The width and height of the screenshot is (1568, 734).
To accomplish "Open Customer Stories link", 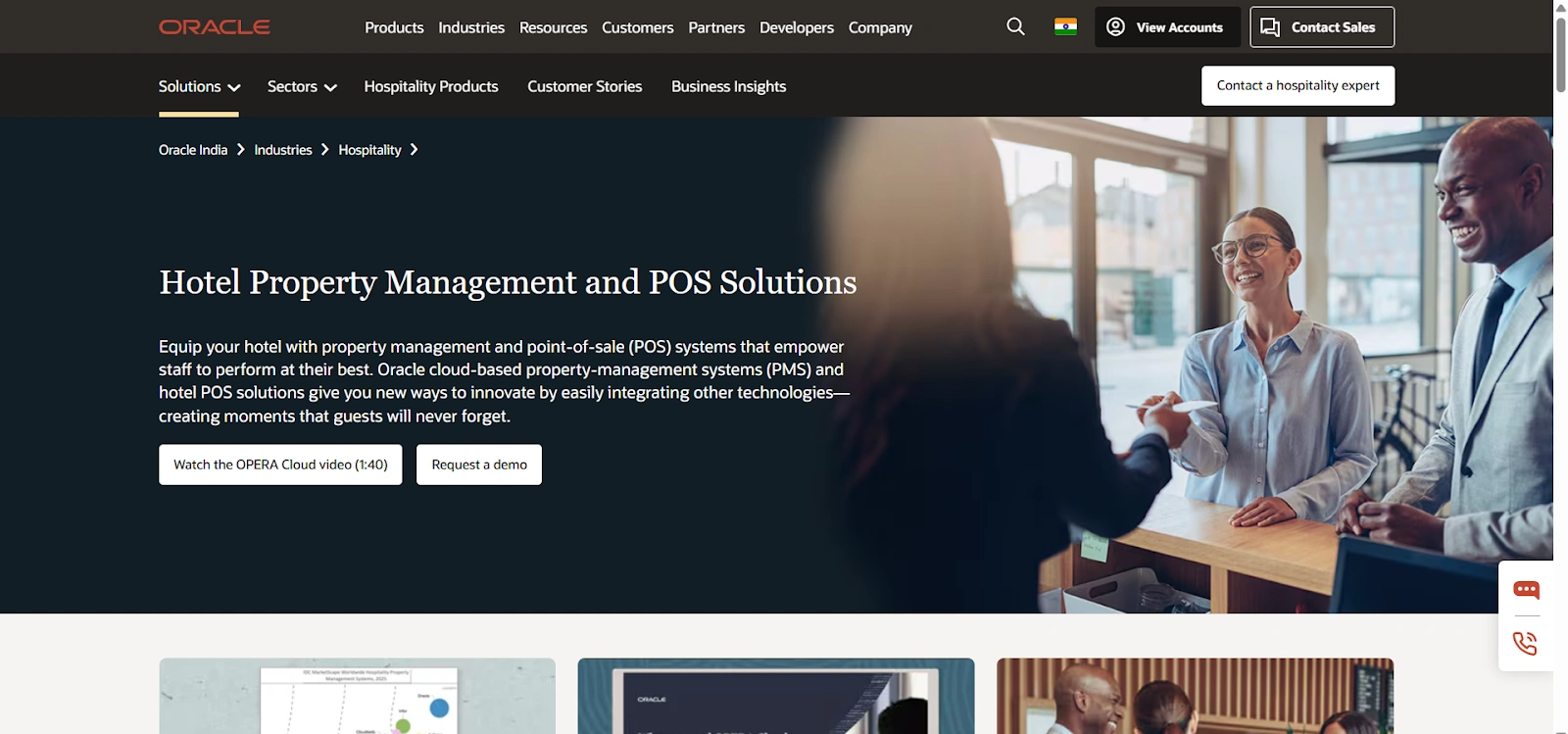I will [585, 86].
